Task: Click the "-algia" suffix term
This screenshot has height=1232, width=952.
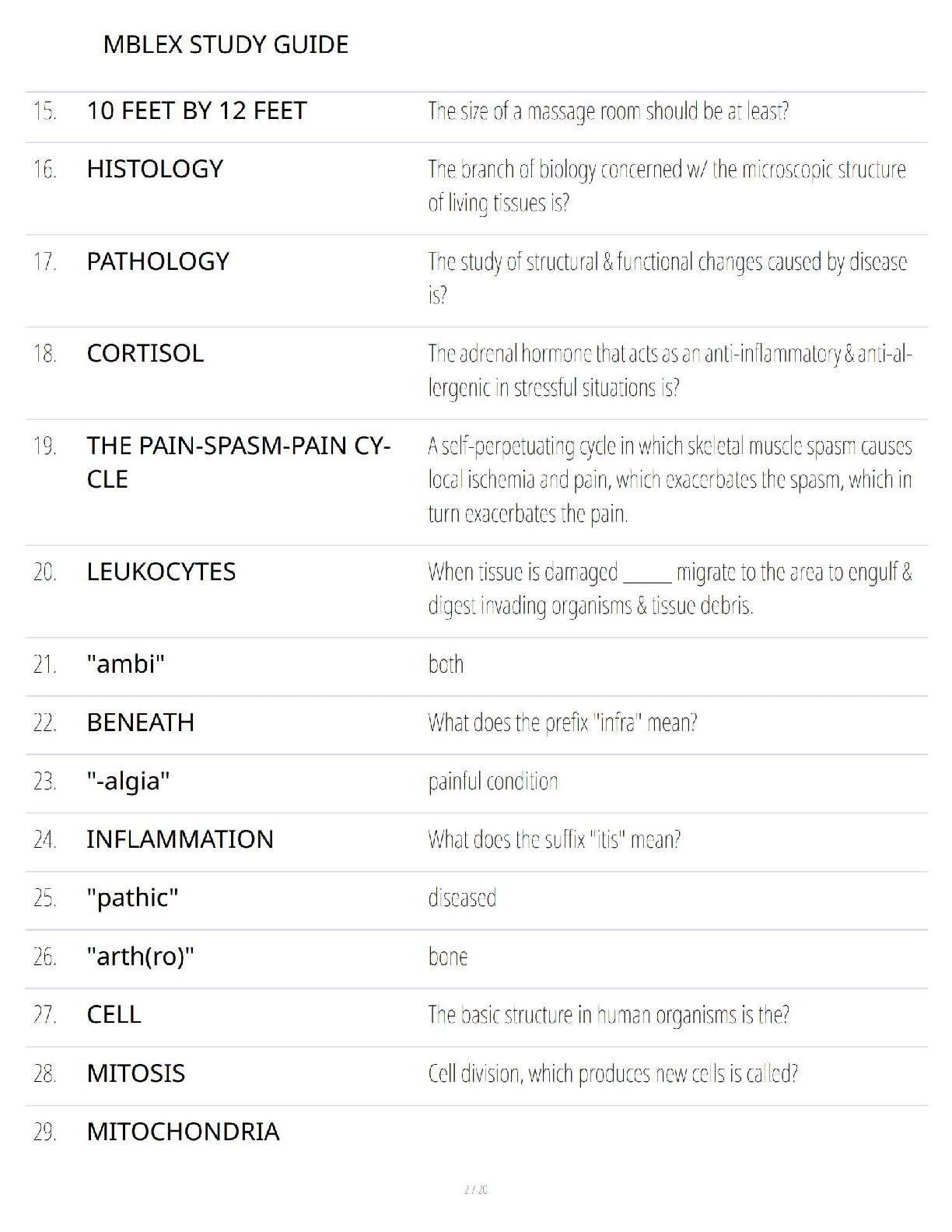Action: tap(128, 781)
